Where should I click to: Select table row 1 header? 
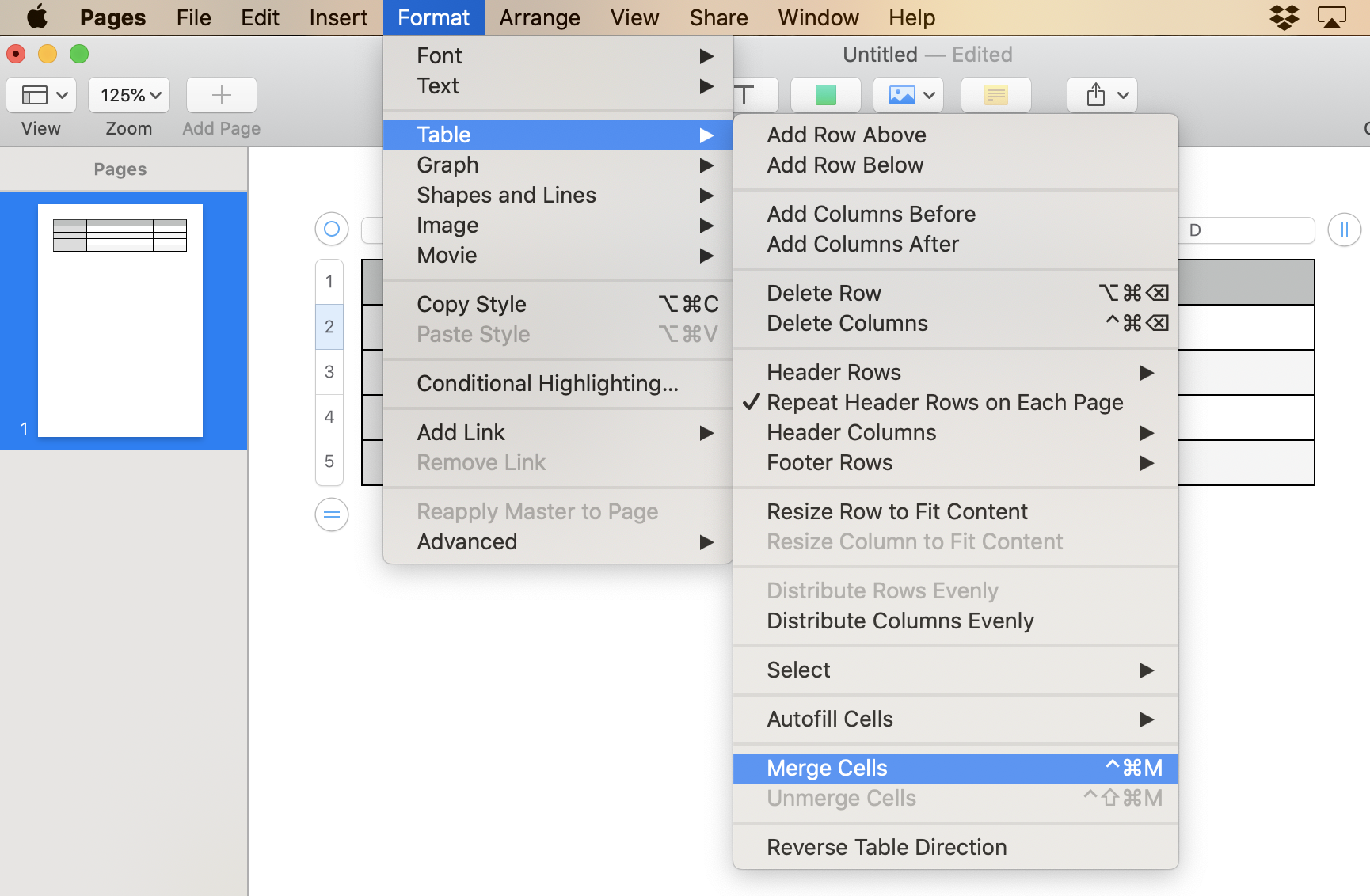pyautogui.click(x=329, y=282)
